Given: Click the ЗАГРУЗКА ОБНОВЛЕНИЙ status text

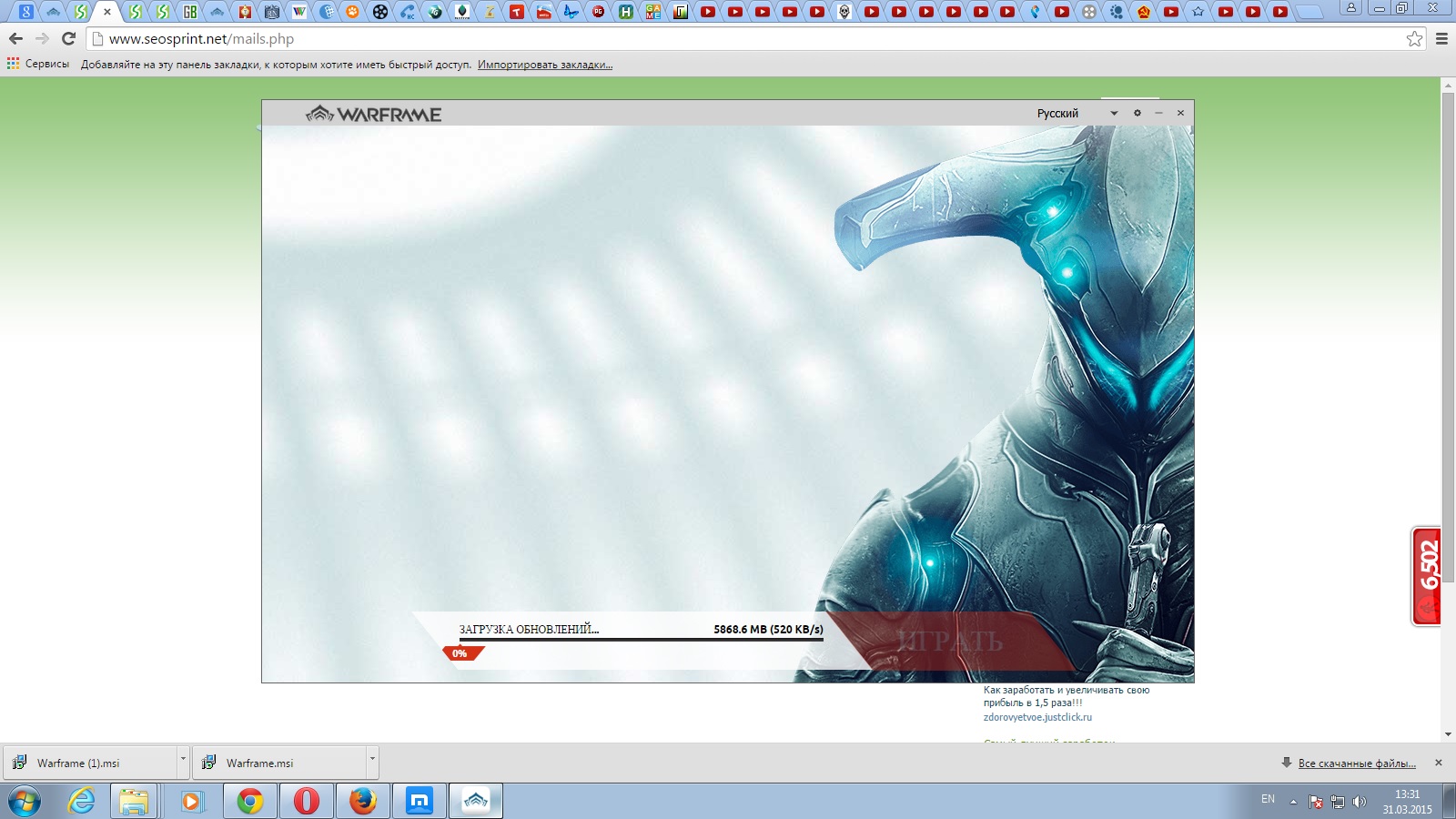Looking at the screenshot, I should (529, 629).
